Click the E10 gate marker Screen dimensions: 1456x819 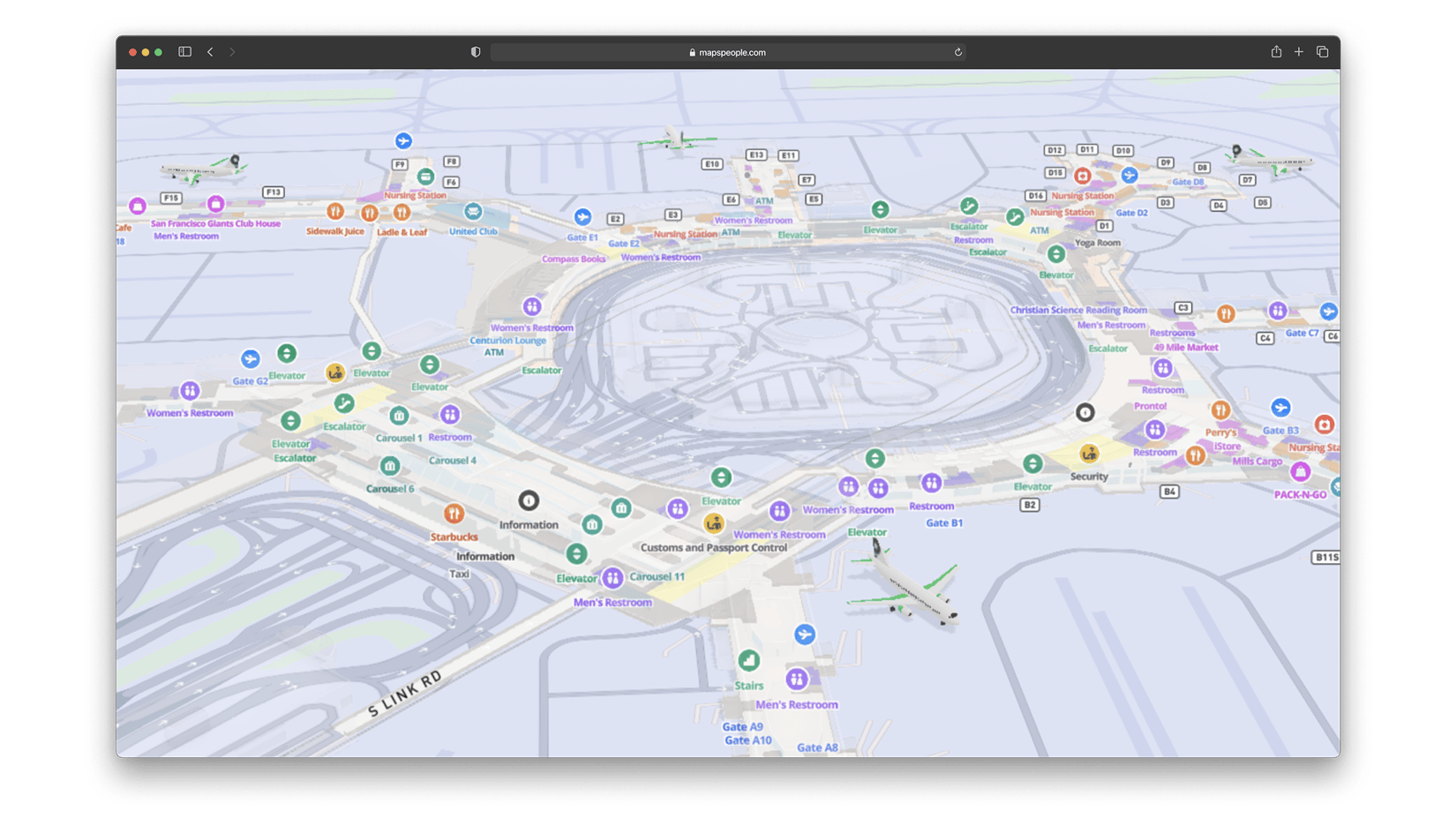711,164
